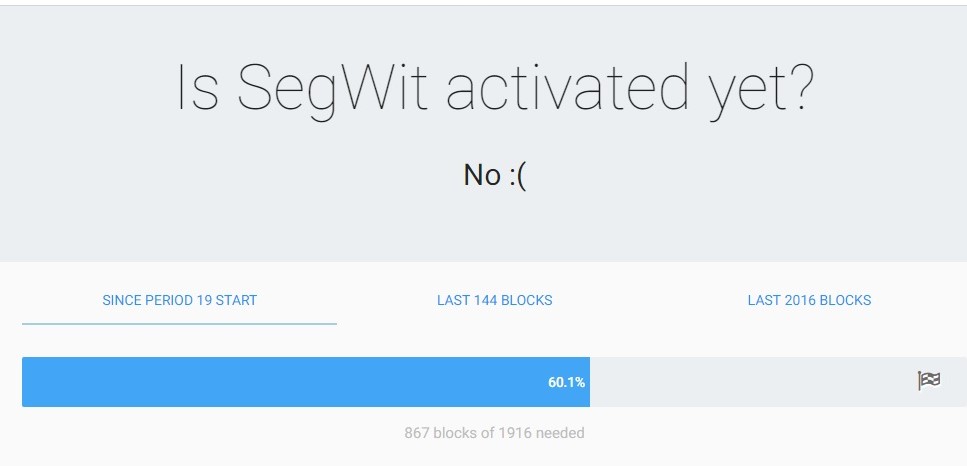Click the word SegWit in the heading
Image resolution: width=967 pixels, height=466 pixels.
tap(332, 90)
